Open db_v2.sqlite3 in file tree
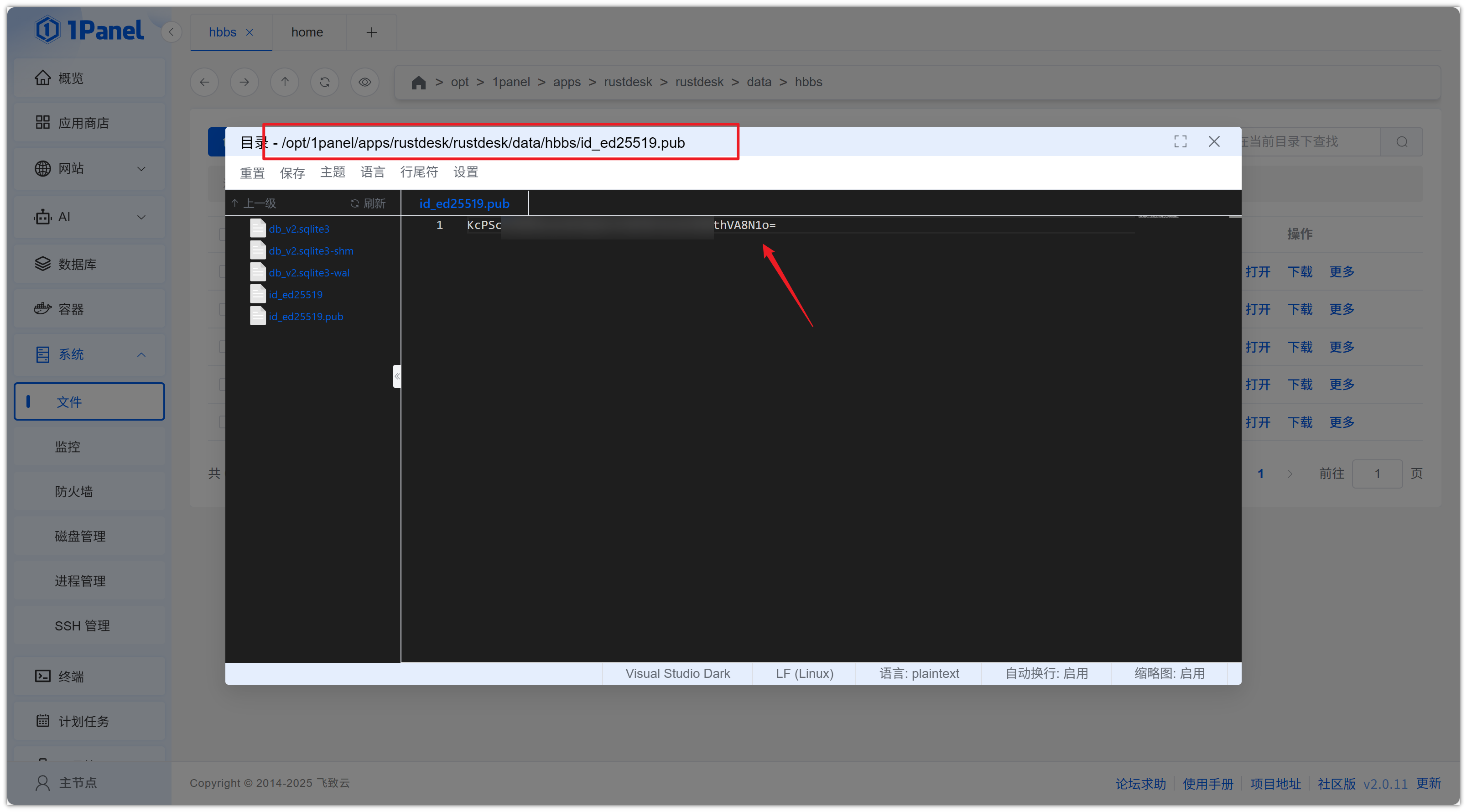The image size is (1467, 812). [x=299, y=229]
